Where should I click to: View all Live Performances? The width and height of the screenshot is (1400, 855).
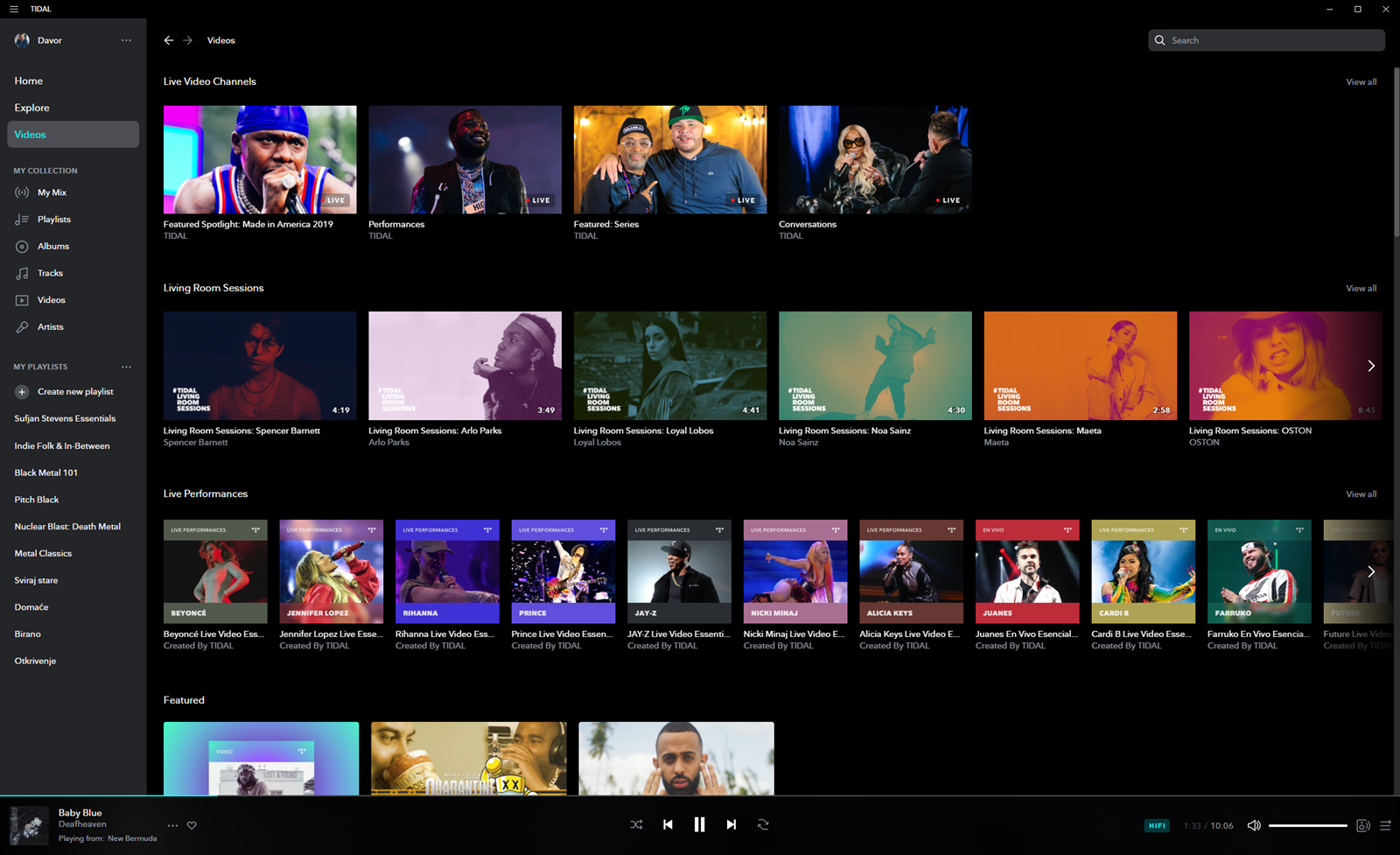point(1361,494)
